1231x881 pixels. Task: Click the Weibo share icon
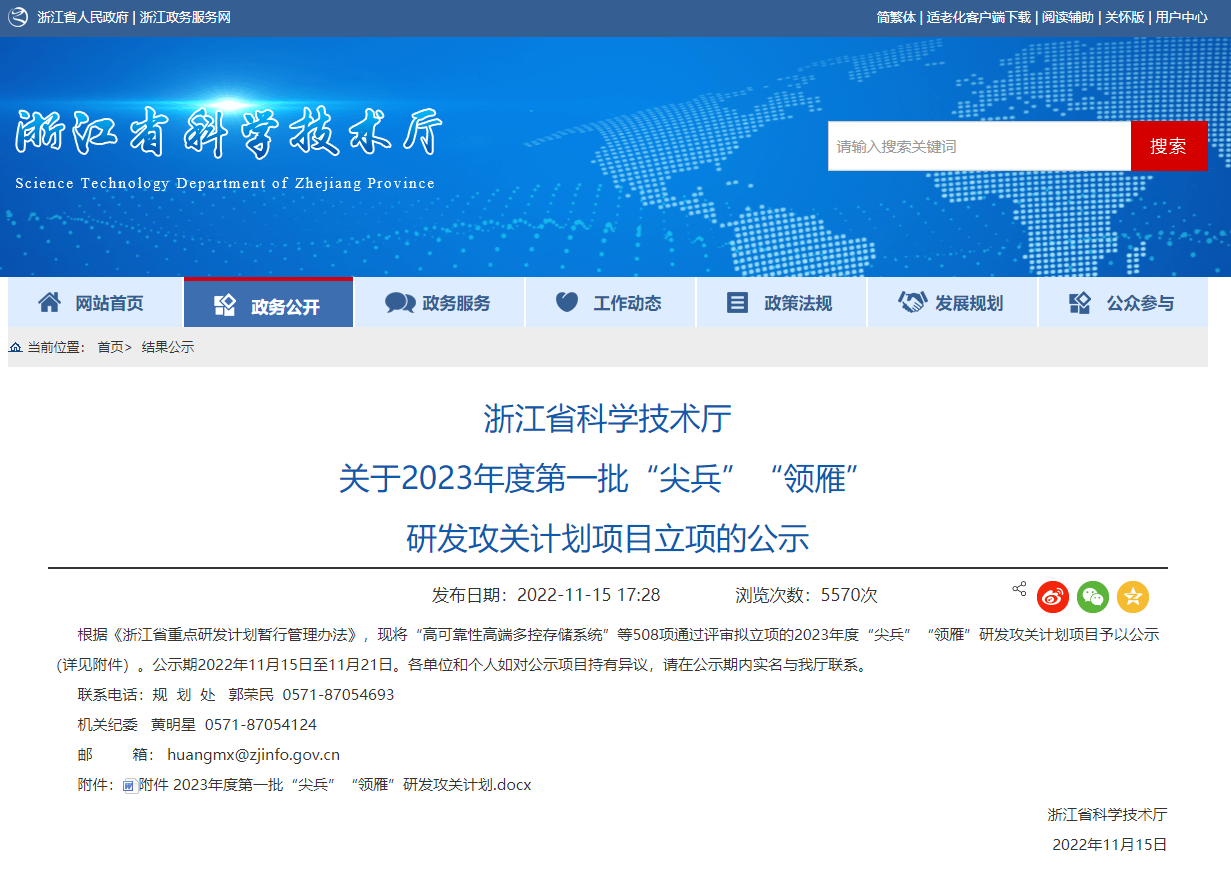coord(1053,597)
